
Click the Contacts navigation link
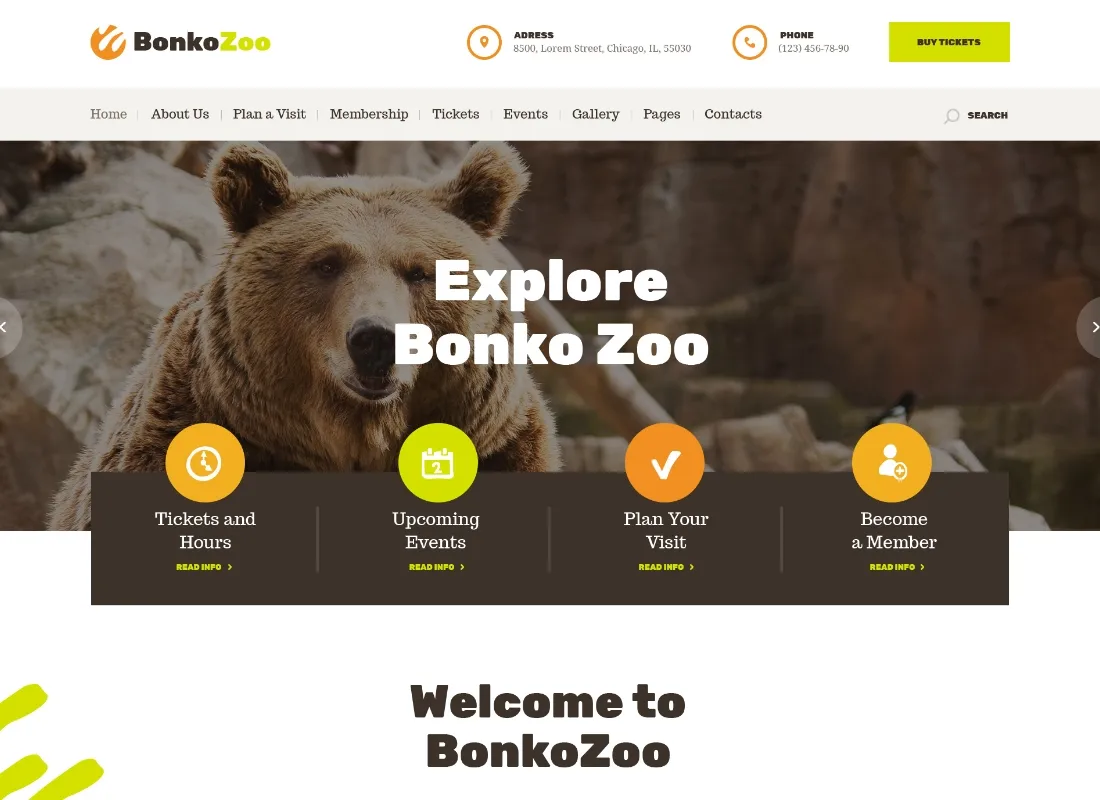733,114
